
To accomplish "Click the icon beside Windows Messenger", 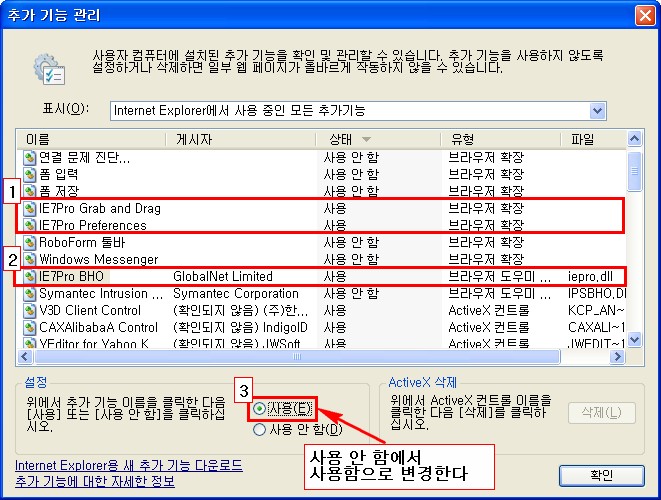I will click(30, 259).
